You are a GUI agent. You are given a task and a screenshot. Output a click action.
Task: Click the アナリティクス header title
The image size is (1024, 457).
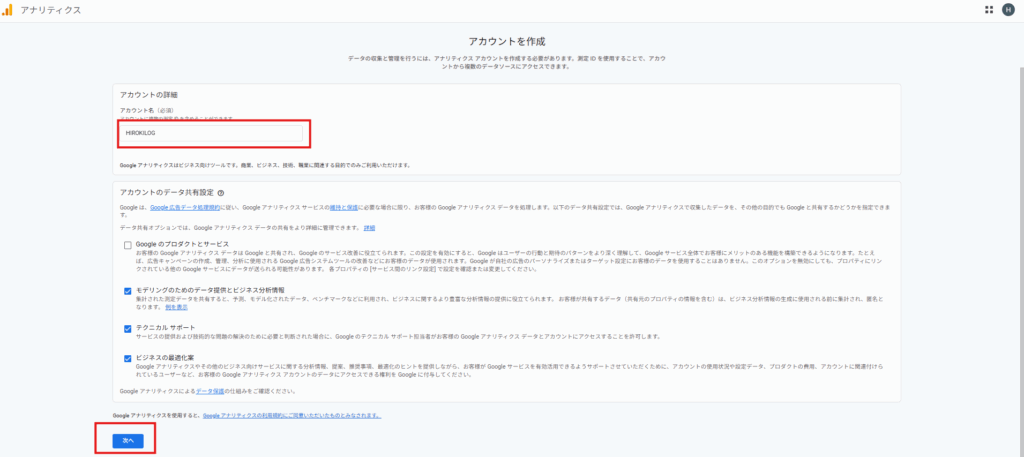point(51,10)
